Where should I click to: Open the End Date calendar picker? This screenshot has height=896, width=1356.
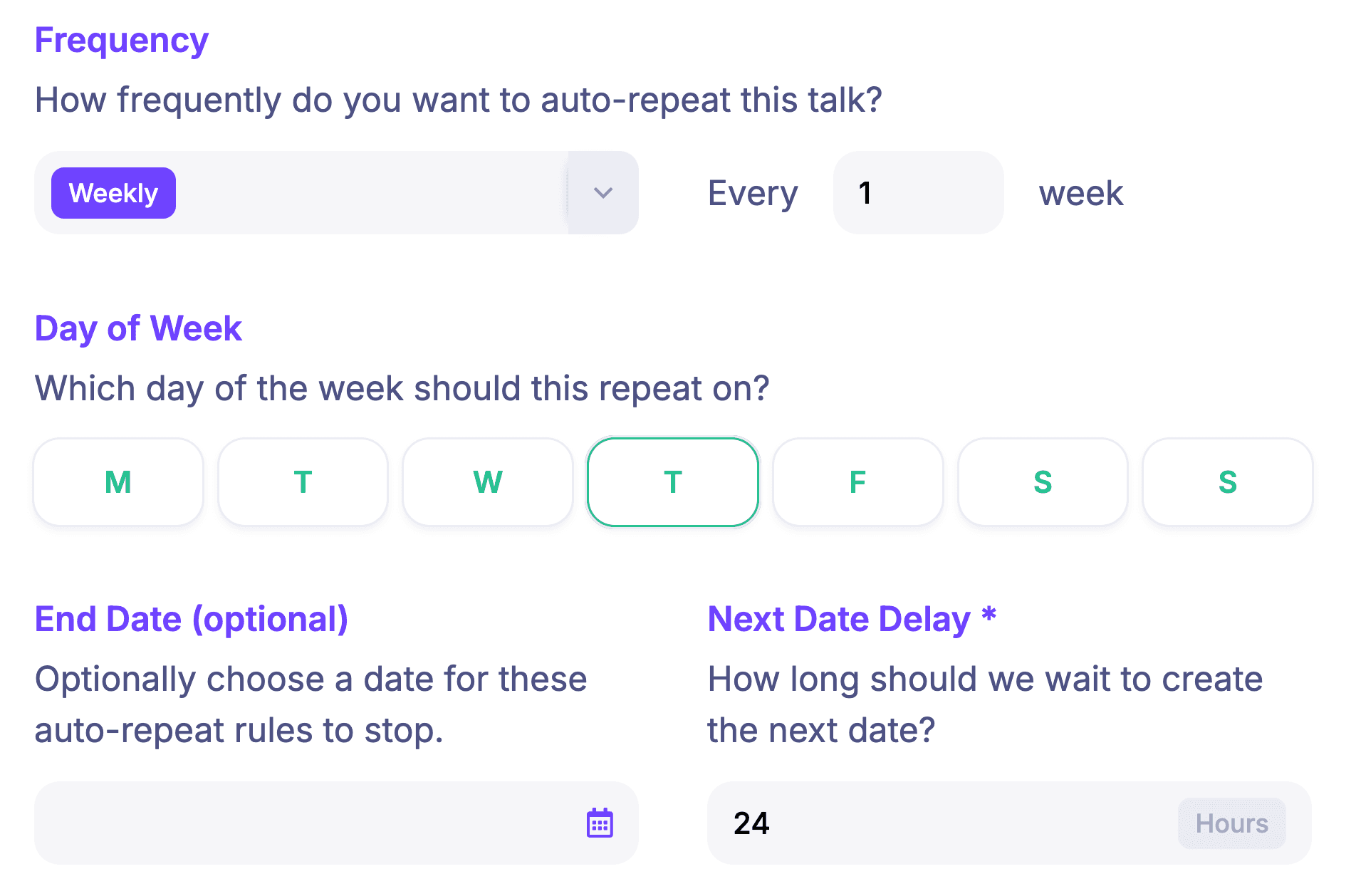(x=600, y=823)
